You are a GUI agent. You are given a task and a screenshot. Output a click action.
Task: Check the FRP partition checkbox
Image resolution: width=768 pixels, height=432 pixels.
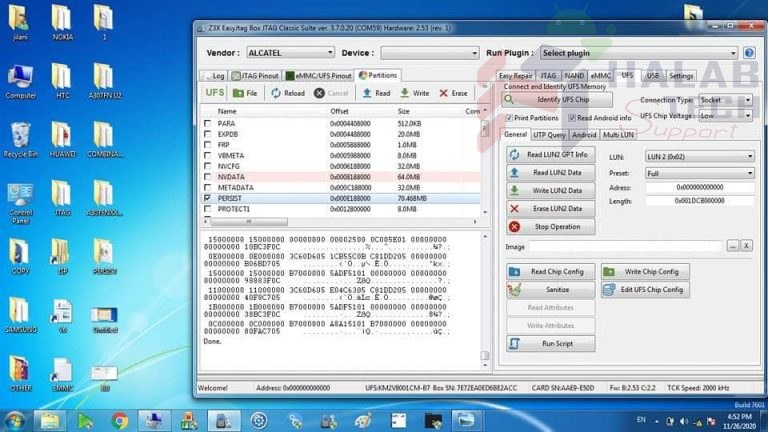[208, 145]
